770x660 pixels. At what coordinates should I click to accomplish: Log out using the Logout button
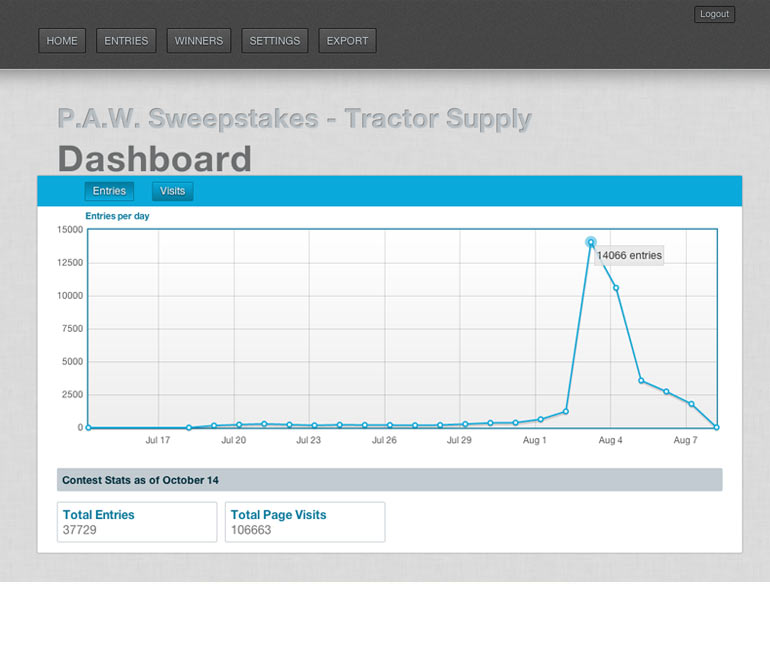(x=714, y=14)
